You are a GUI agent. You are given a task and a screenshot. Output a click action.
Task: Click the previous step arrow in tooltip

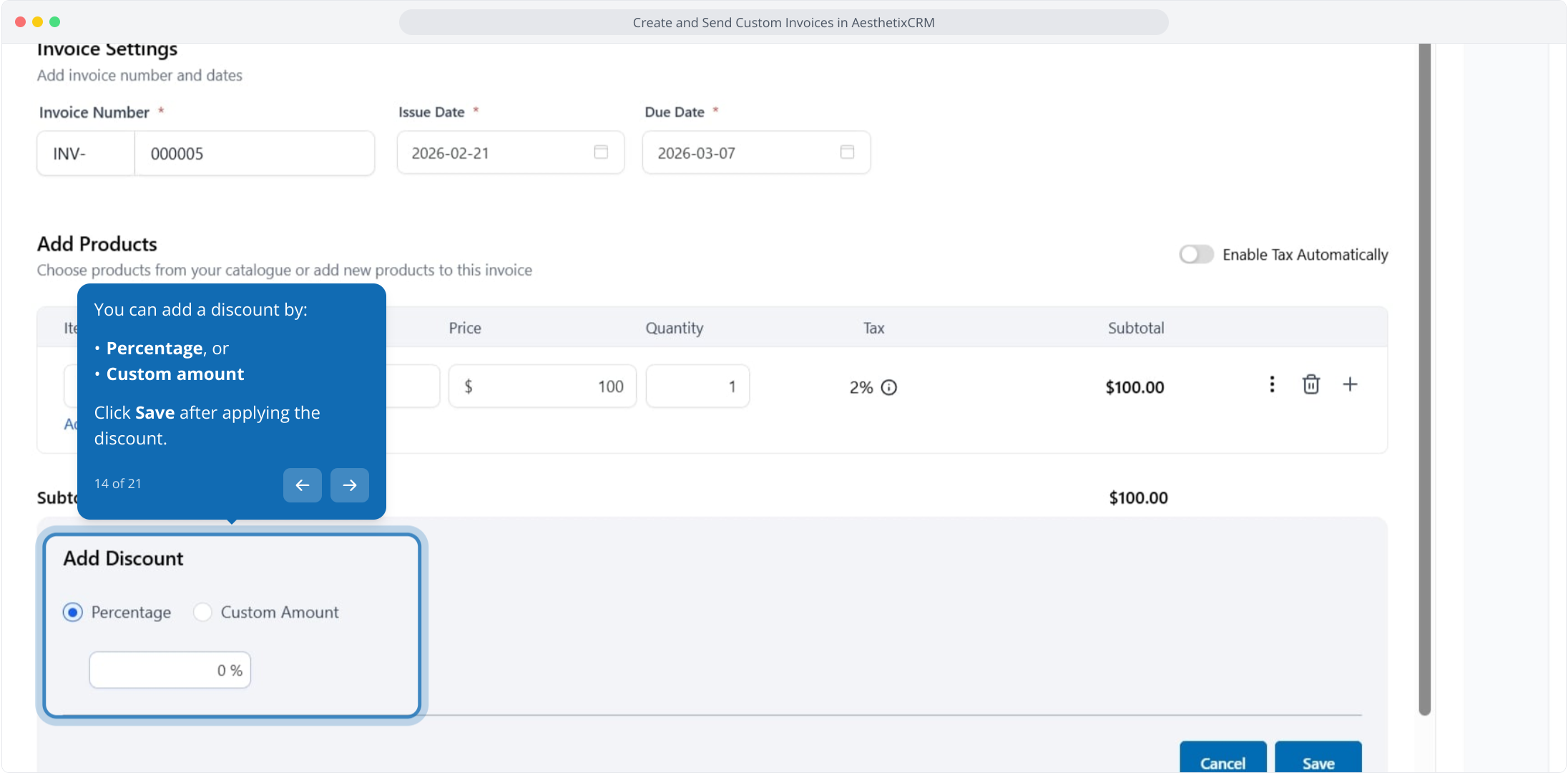302,485
